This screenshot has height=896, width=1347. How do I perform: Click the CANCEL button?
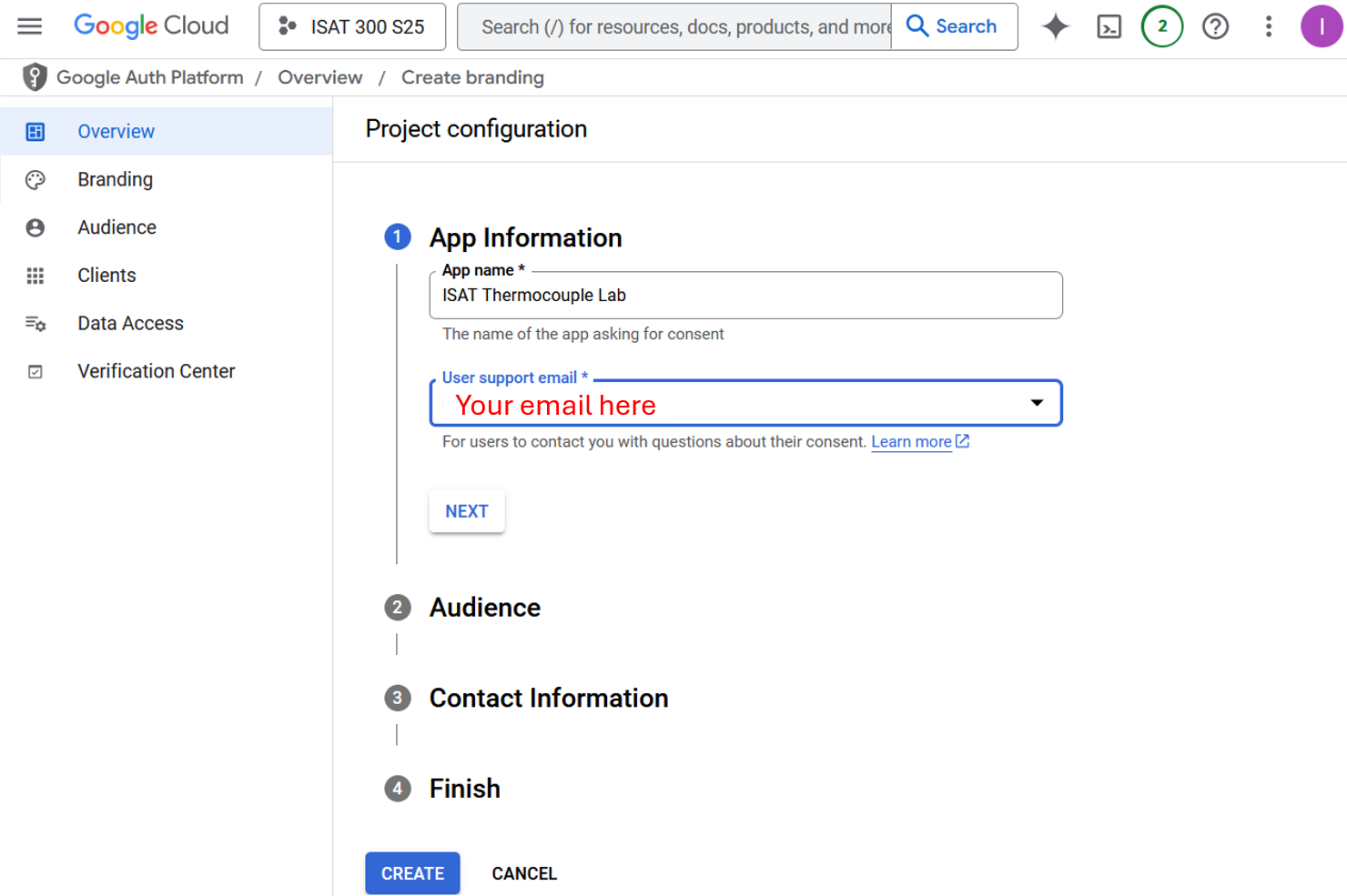[x=524, y=873]
